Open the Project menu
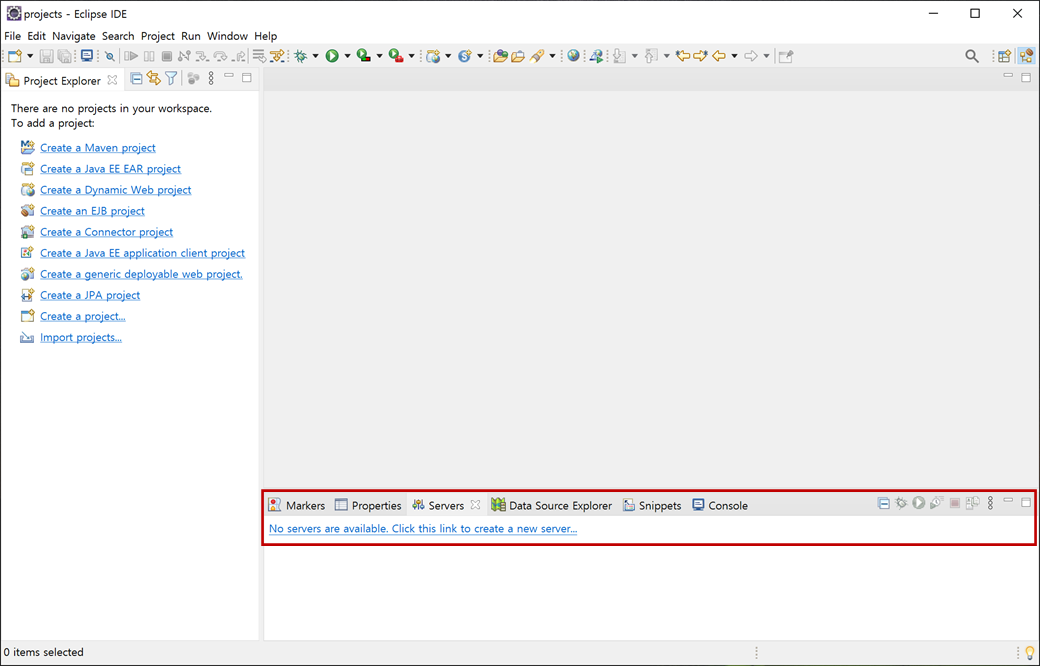The image size is (1040, 666). [x=158, y=36]
